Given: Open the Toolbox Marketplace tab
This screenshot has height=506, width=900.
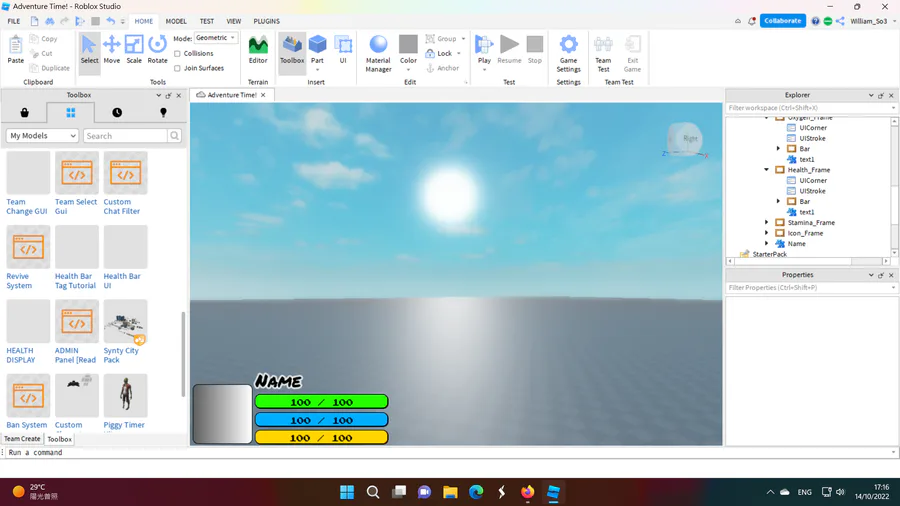Looking at the screenshot, I should 24,112.
